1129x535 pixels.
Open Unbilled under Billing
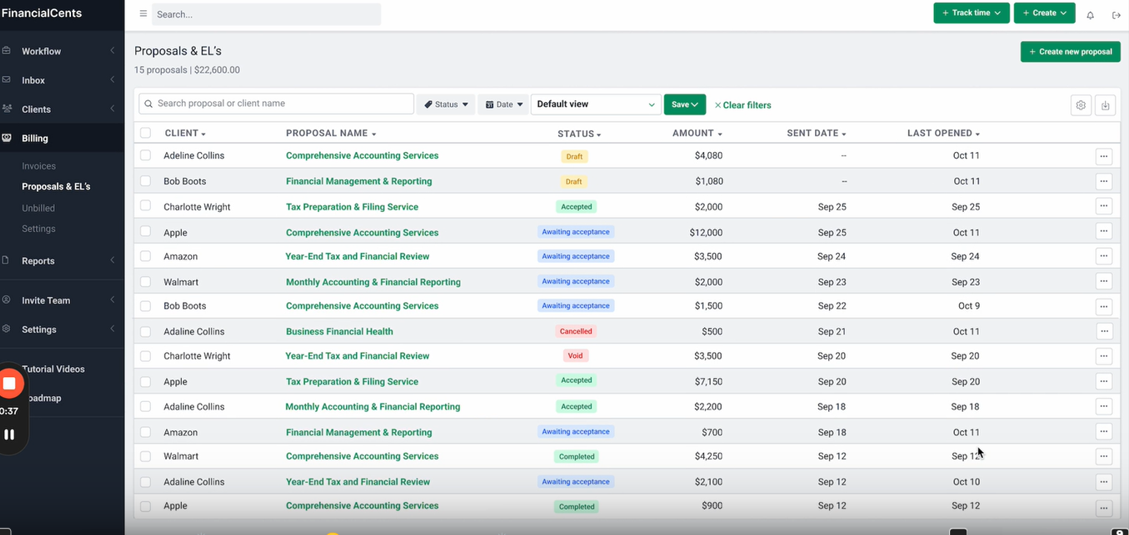[x=38, y=208]
